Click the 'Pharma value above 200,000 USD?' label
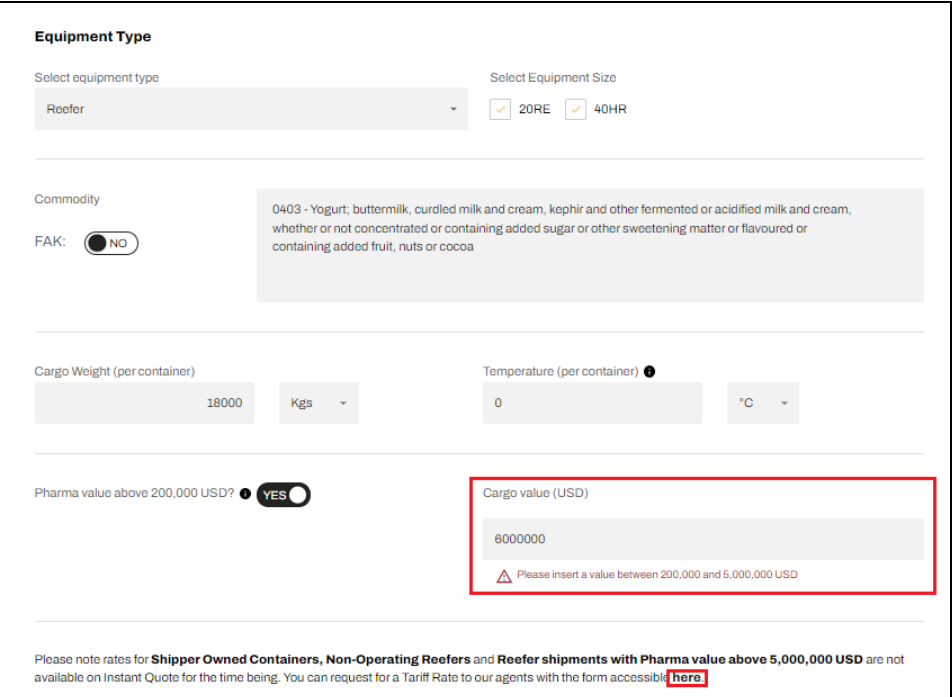 134,493
